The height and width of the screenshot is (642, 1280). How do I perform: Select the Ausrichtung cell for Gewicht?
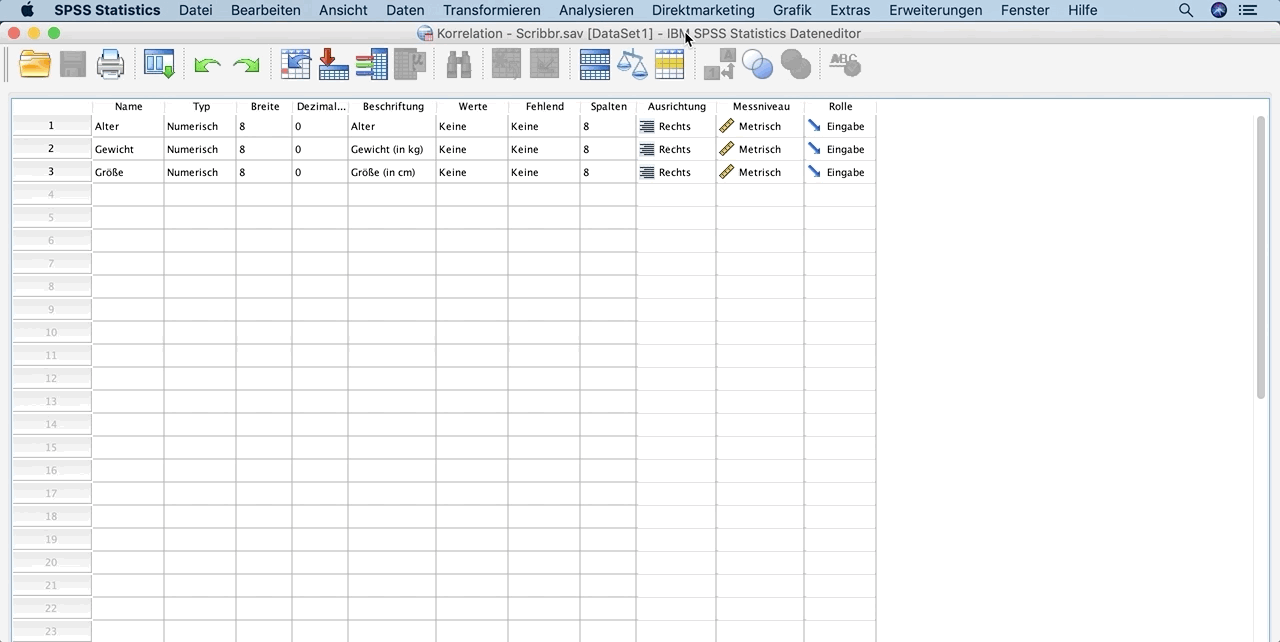pos(676,150)
